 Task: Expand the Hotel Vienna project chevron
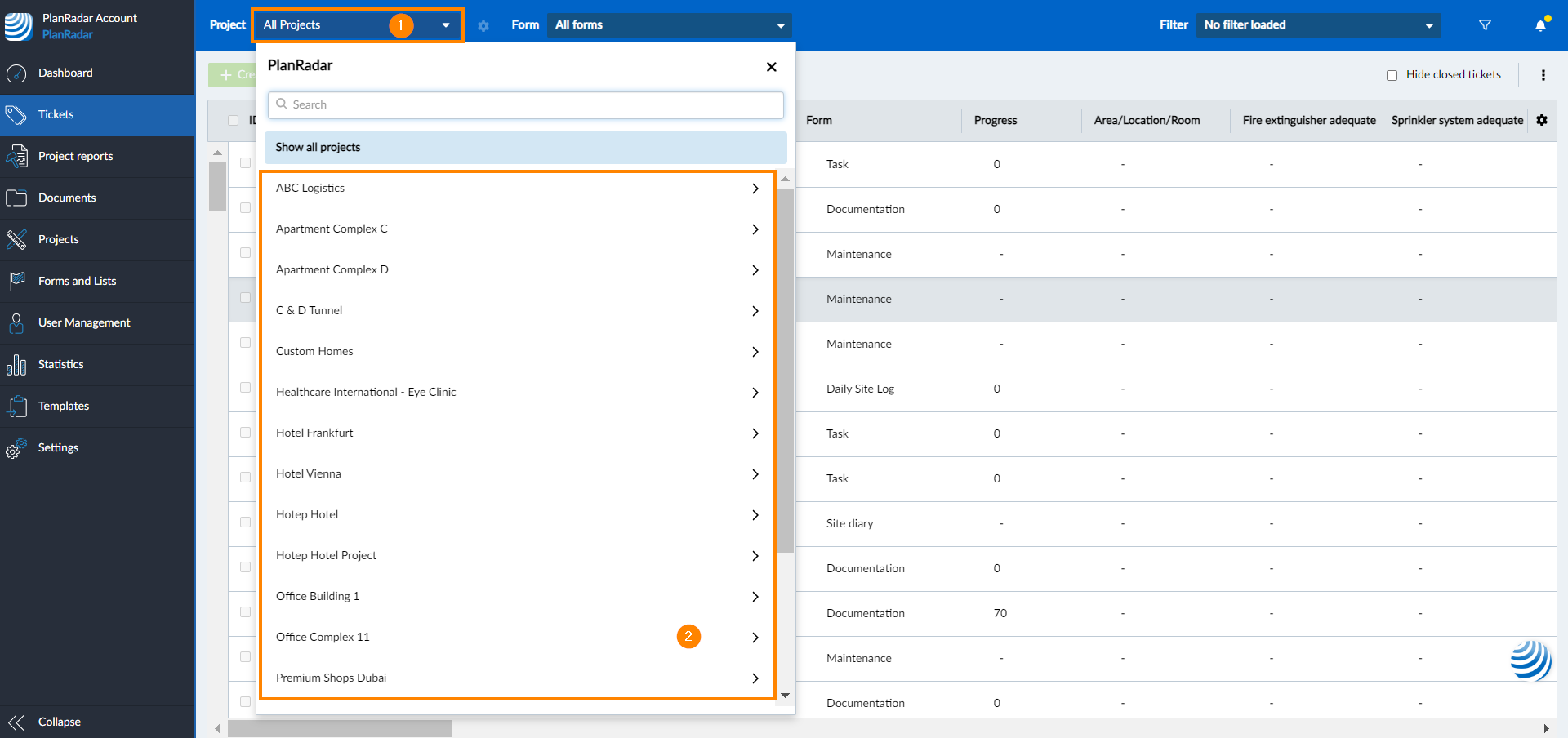[755, 474]
